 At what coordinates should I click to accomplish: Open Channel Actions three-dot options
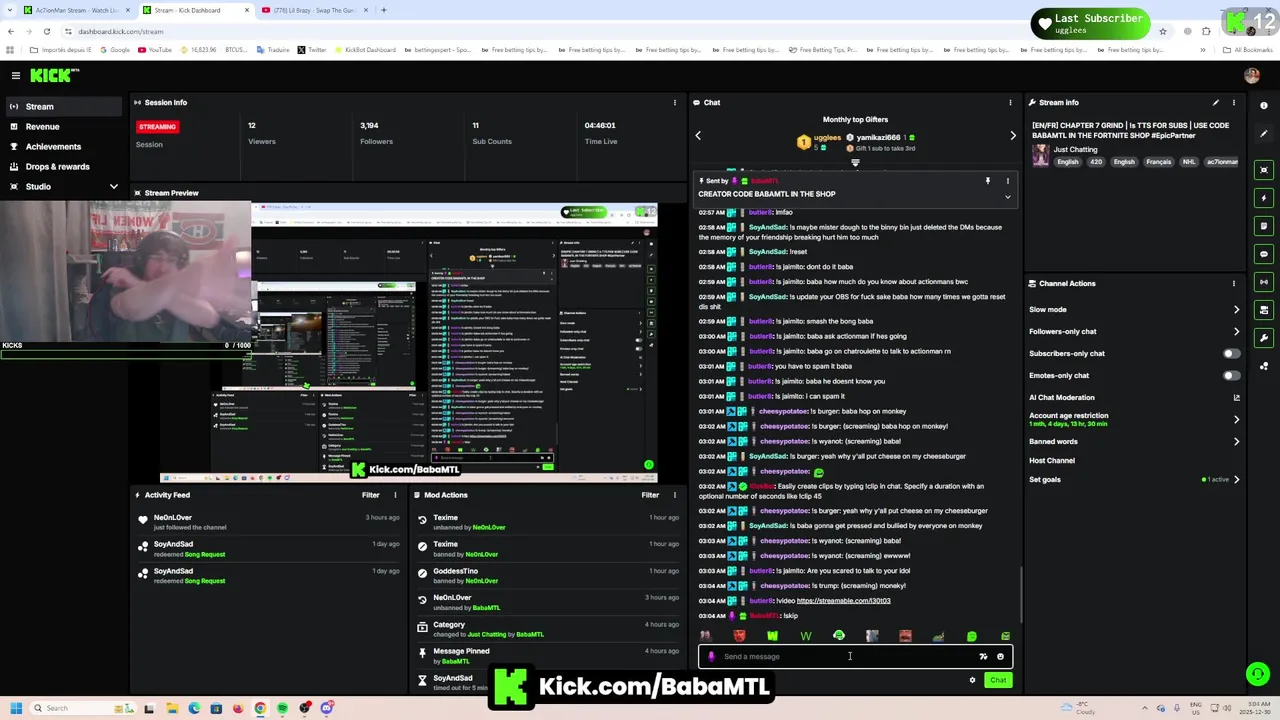tap(1234, 283)
